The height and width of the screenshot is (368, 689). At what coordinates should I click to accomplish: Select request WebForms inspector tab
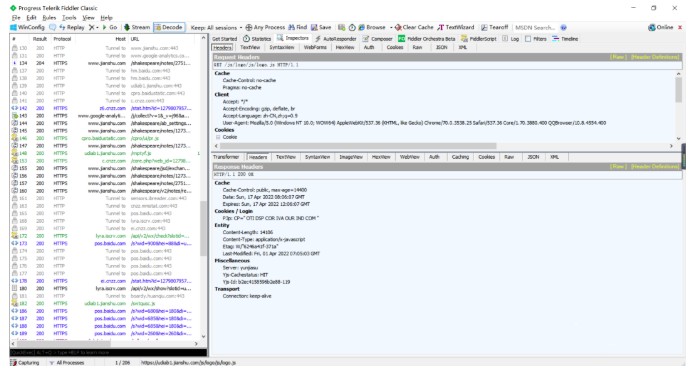315,47
